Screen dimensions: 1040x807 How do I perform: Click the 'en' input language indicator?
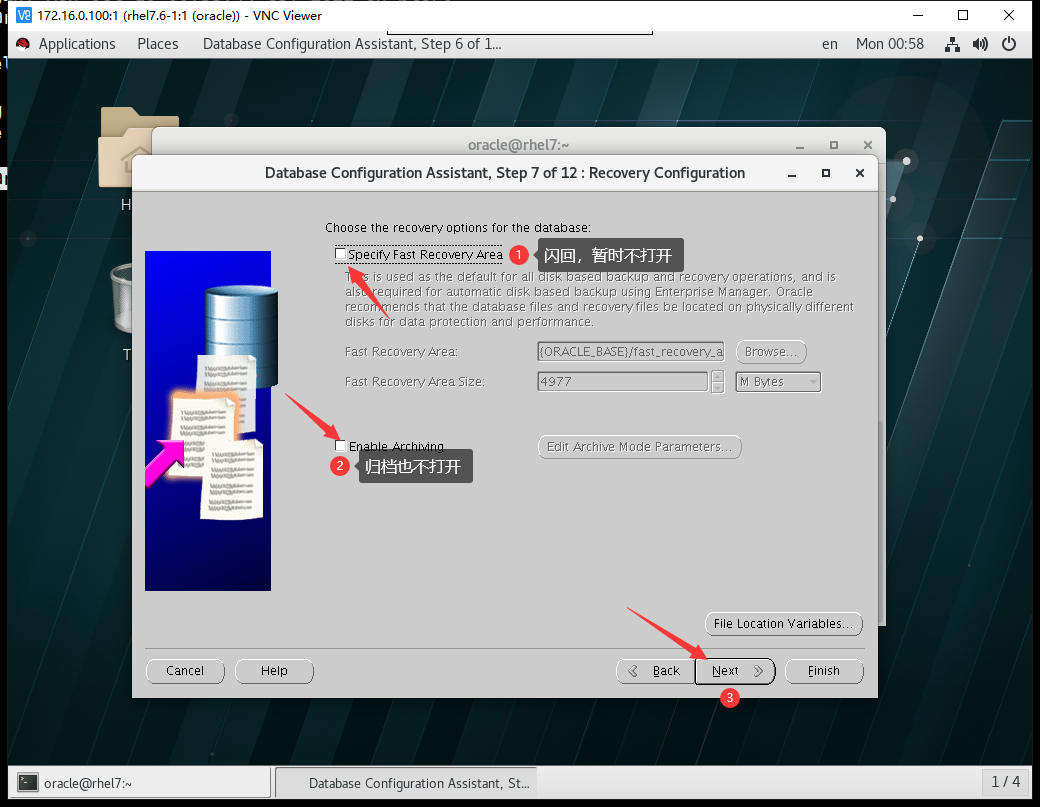tap(830, 44)
